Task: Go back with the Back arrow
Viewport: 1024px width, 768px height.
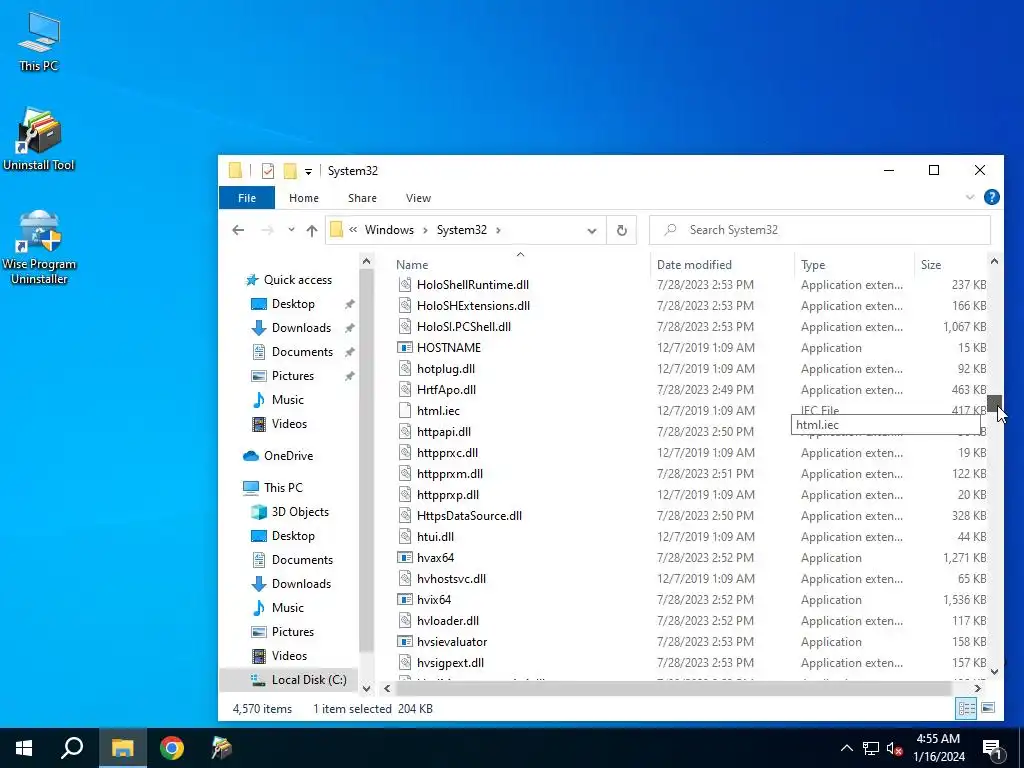Action: 238,230
